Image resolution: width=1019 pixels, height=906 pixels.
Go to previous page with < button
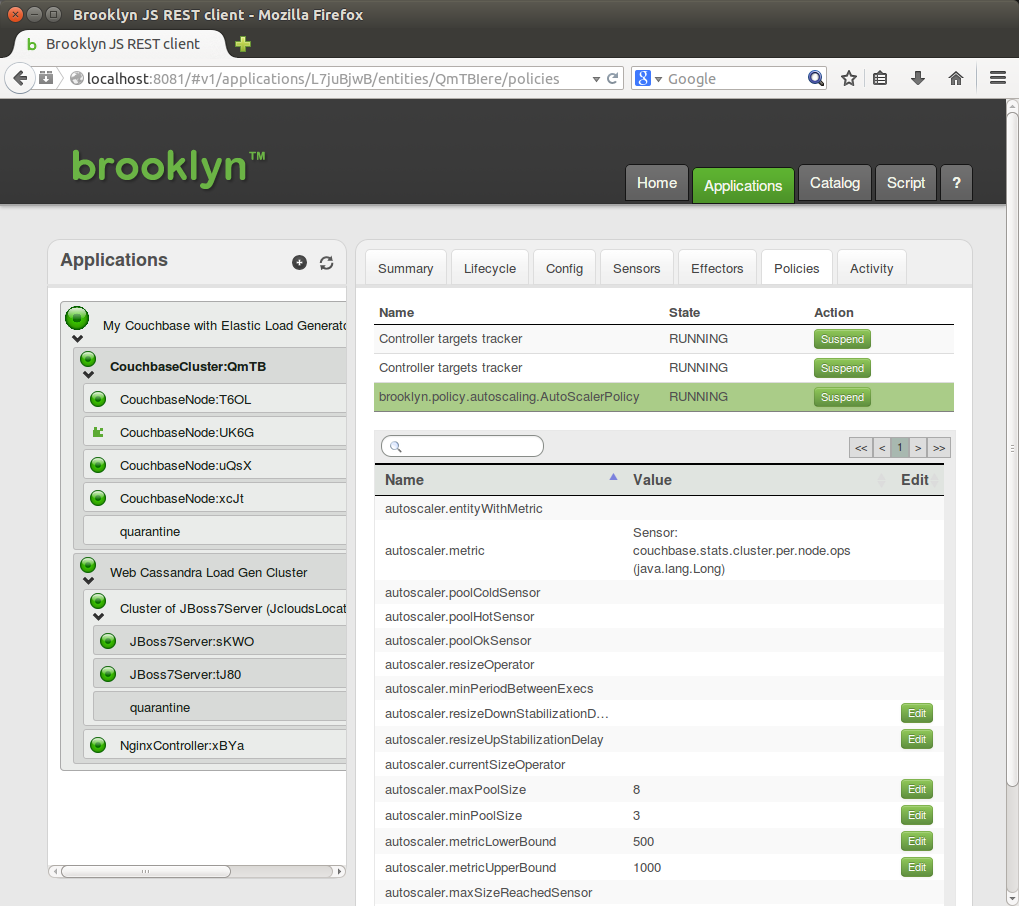pyautogui.click(x=882, y=448)
